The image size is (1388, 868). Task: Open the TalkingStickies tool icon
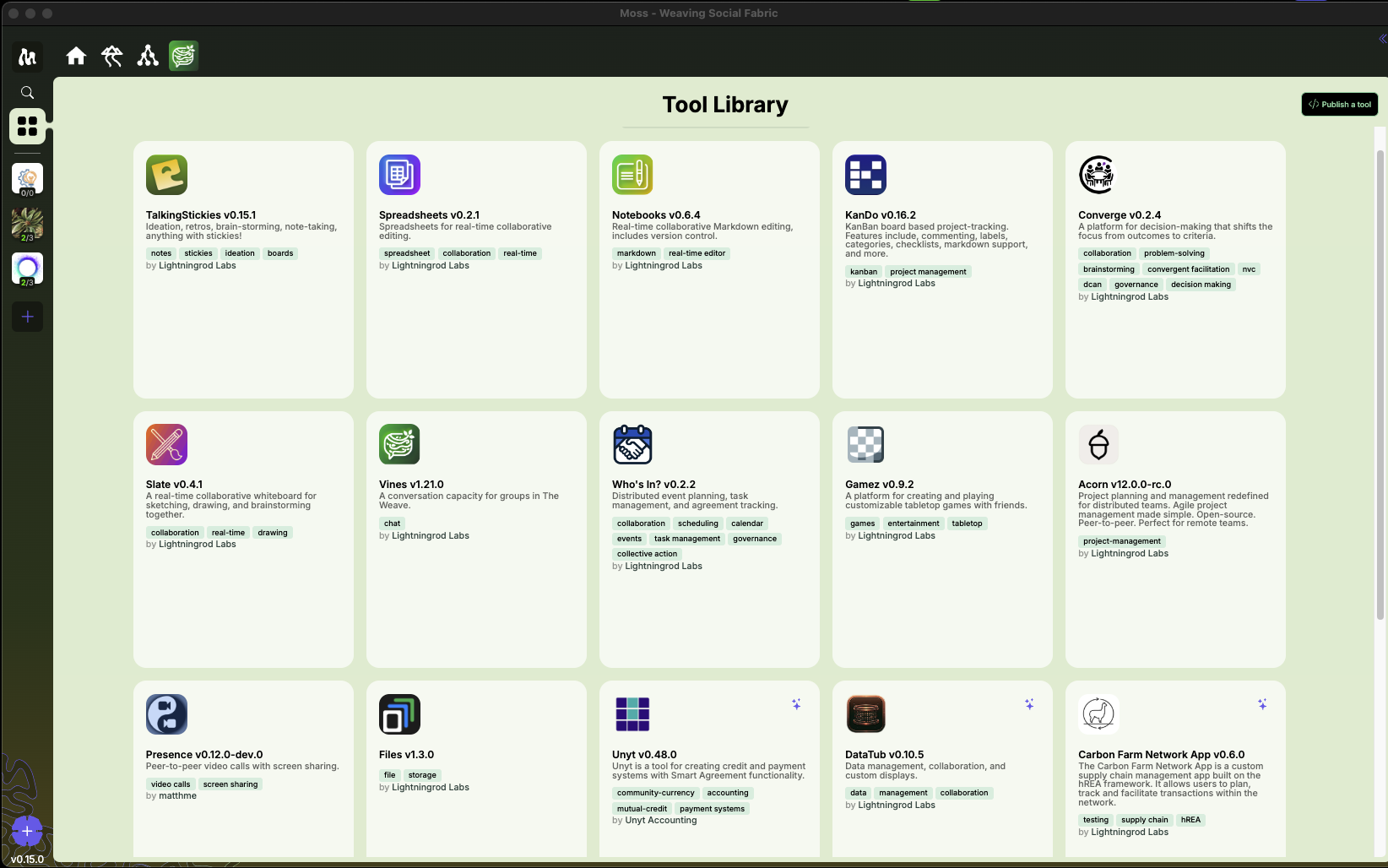pos(166,175)
